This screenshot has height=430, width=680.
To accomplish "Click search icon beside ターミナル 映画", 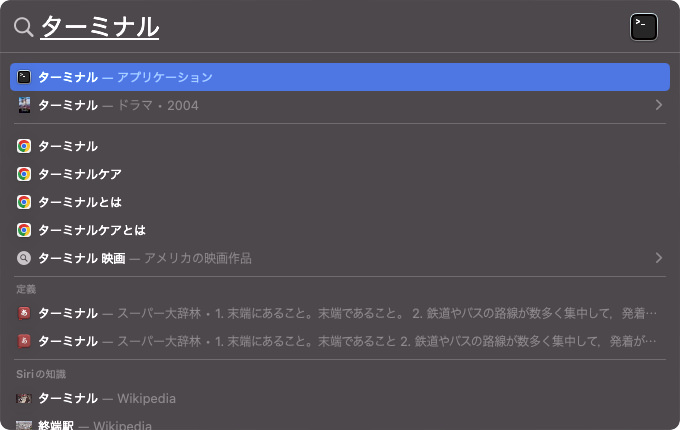I will click(24, 258).
